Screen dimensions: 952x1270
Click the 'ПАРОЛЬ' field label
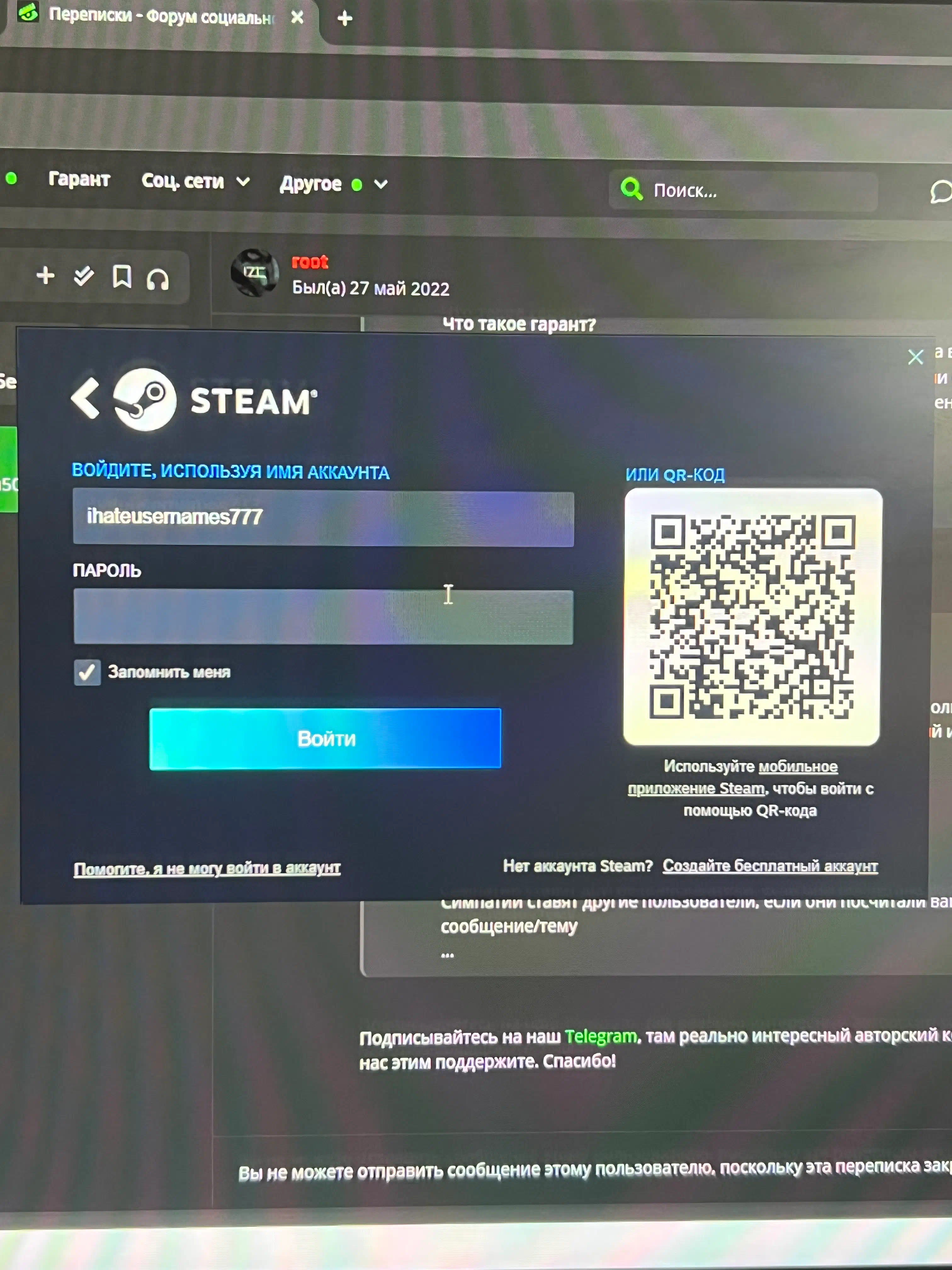(x=107, y=571)
